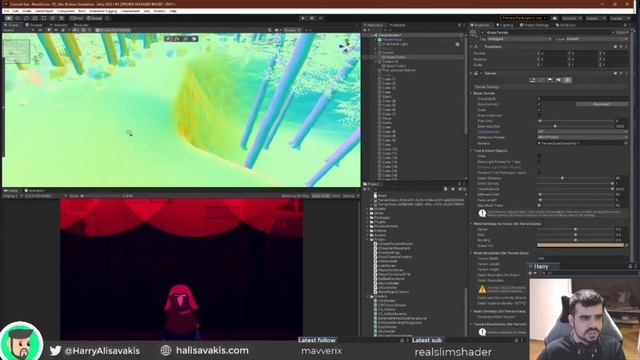
Task: Switch to the Animator tab
Action: point(59,25)
